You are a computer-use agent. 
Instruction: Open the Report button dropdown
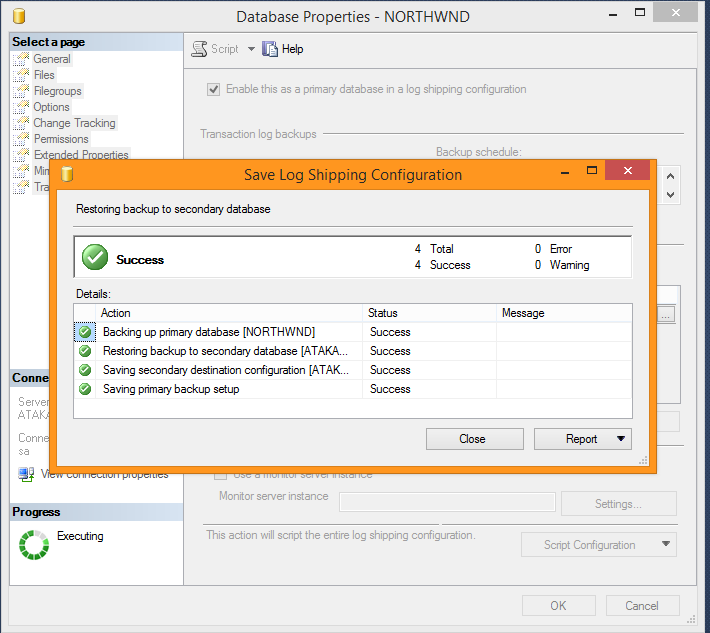tap(621, 439)
